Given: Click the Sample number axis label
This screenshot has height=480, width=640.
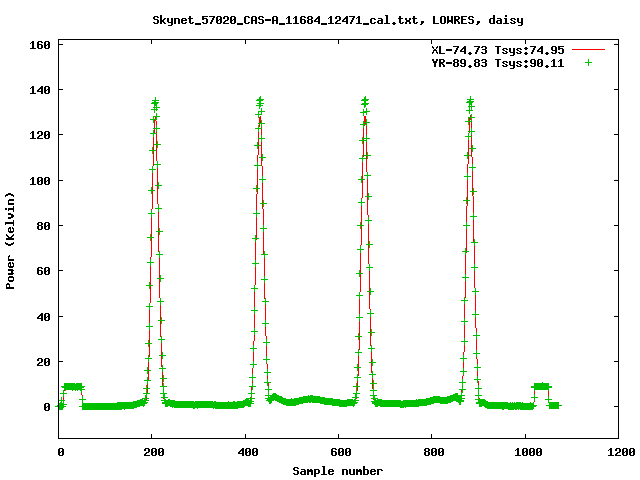Looking at the screenshot, I should (338, 471).
